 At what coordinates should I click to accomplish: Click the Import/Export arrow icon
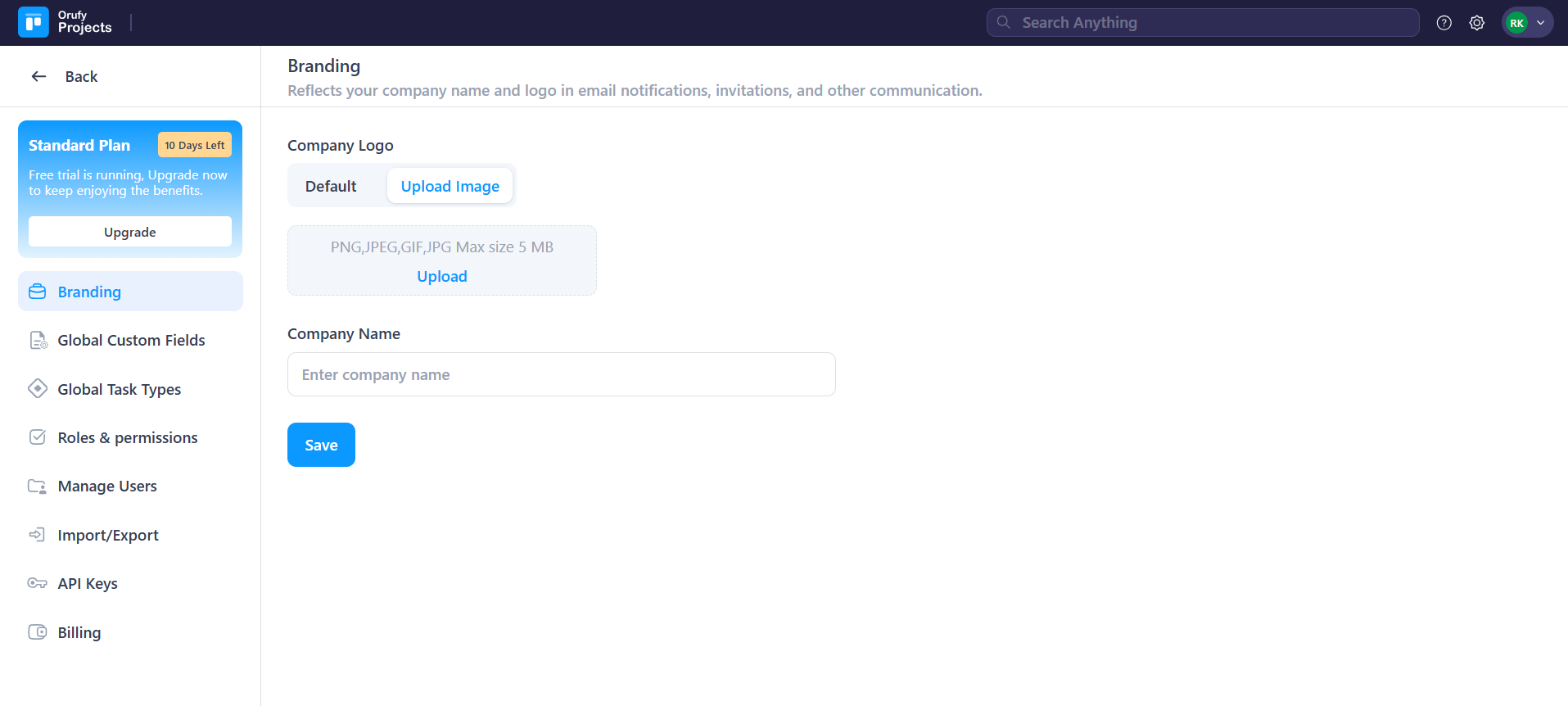tap(38, 535)
